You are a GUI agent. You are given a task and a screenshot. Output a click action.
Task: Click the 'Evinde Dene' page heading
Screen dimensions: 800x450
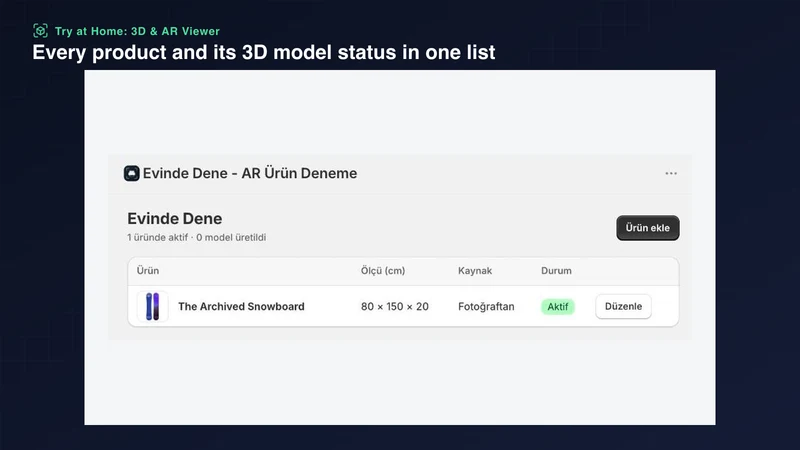(174, 218)
